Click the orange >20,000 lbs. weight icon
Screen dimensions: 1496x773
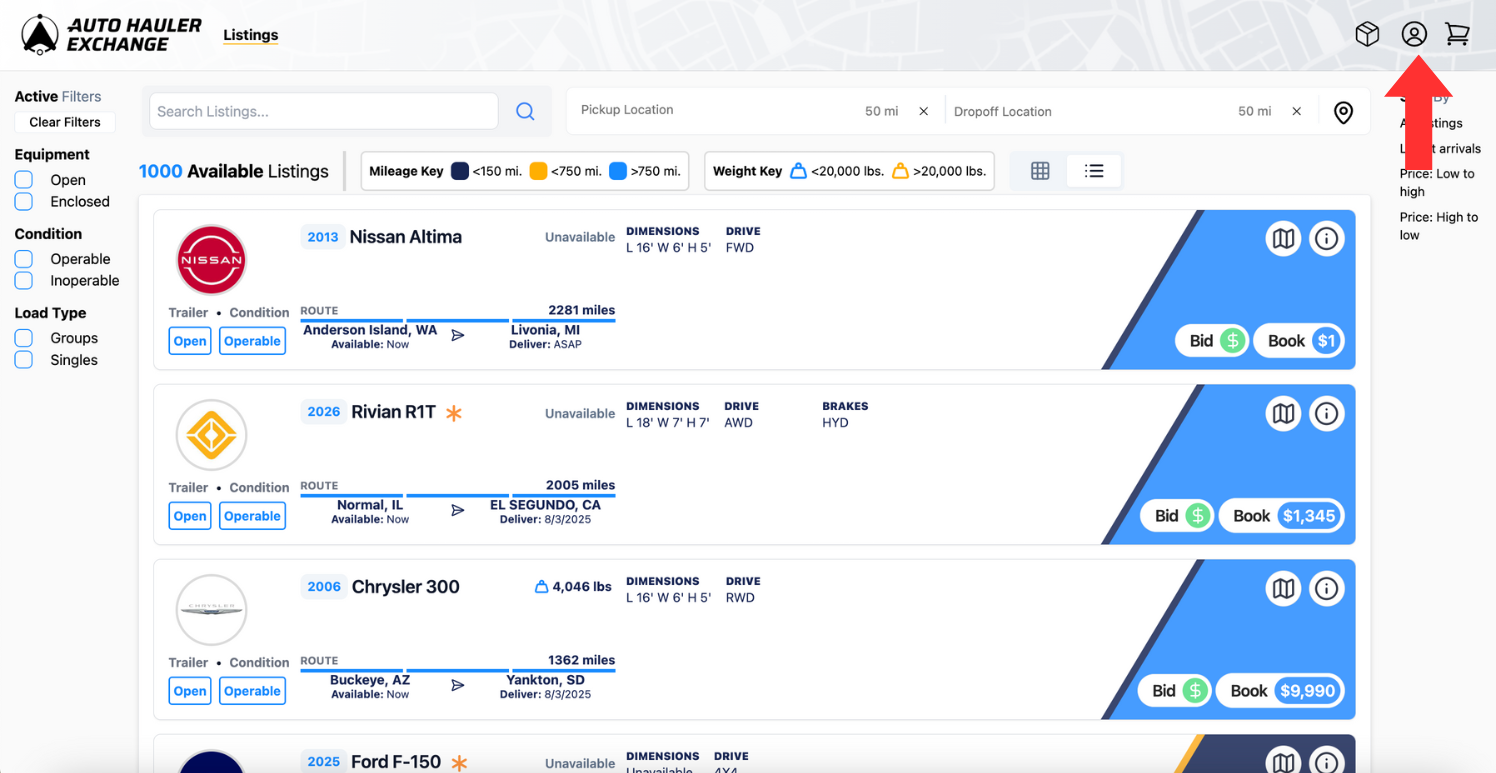click(x=900, y=171)
